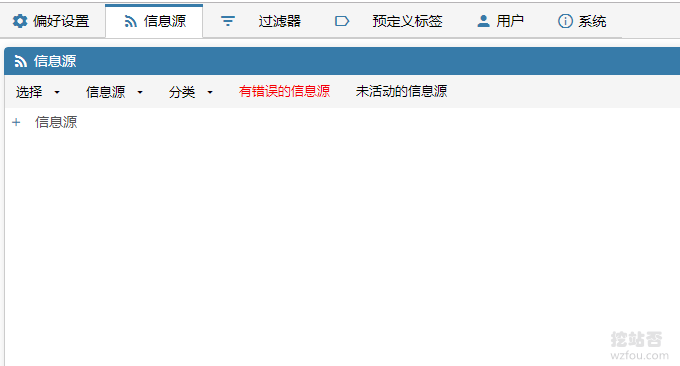Open the 分类 dropdown menu
This screenshot has width=680, height=366.
click(191, 92)
